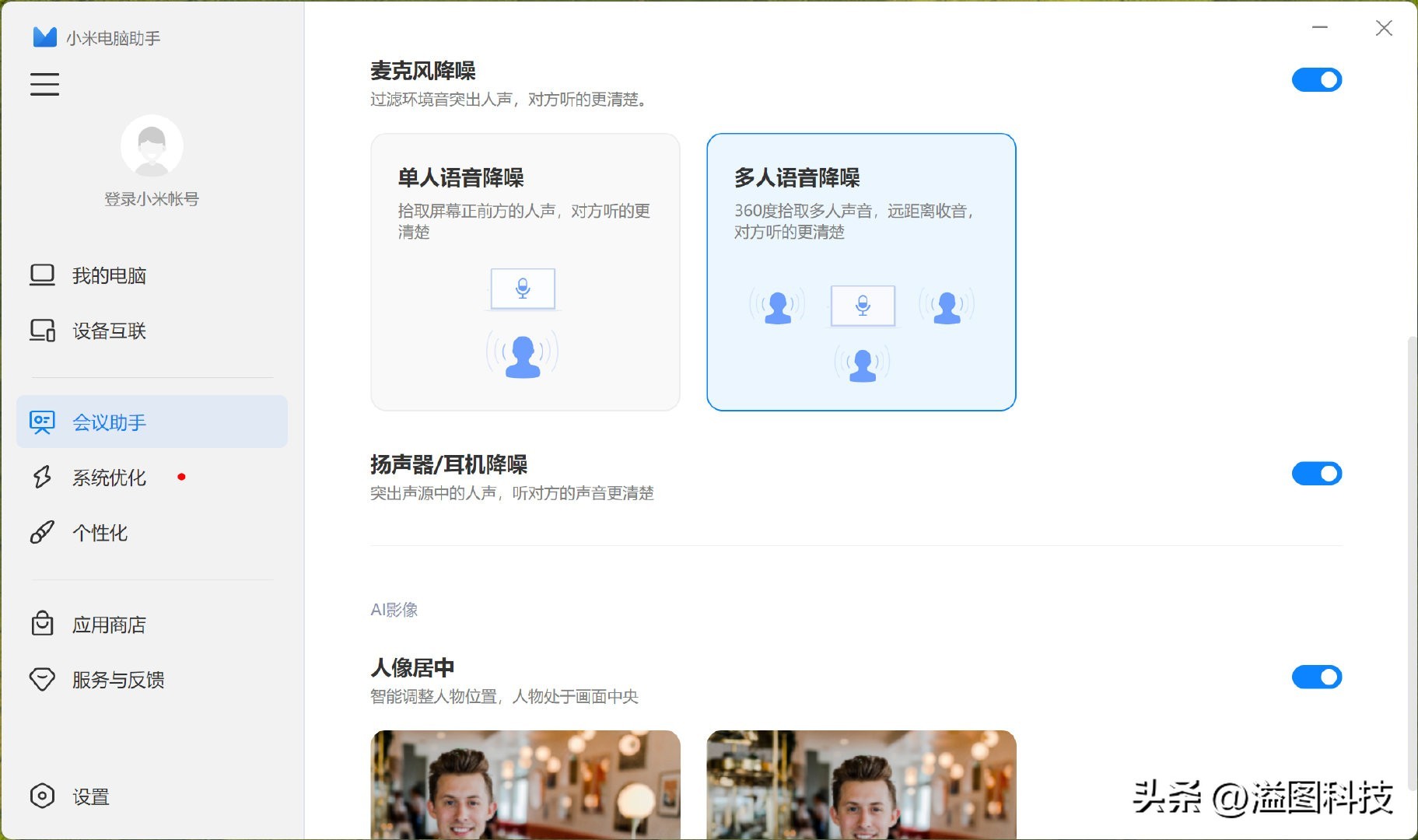Click the 系统优化 lightning icon
Screen dimensions: 1418x840
tap(42, 477)
